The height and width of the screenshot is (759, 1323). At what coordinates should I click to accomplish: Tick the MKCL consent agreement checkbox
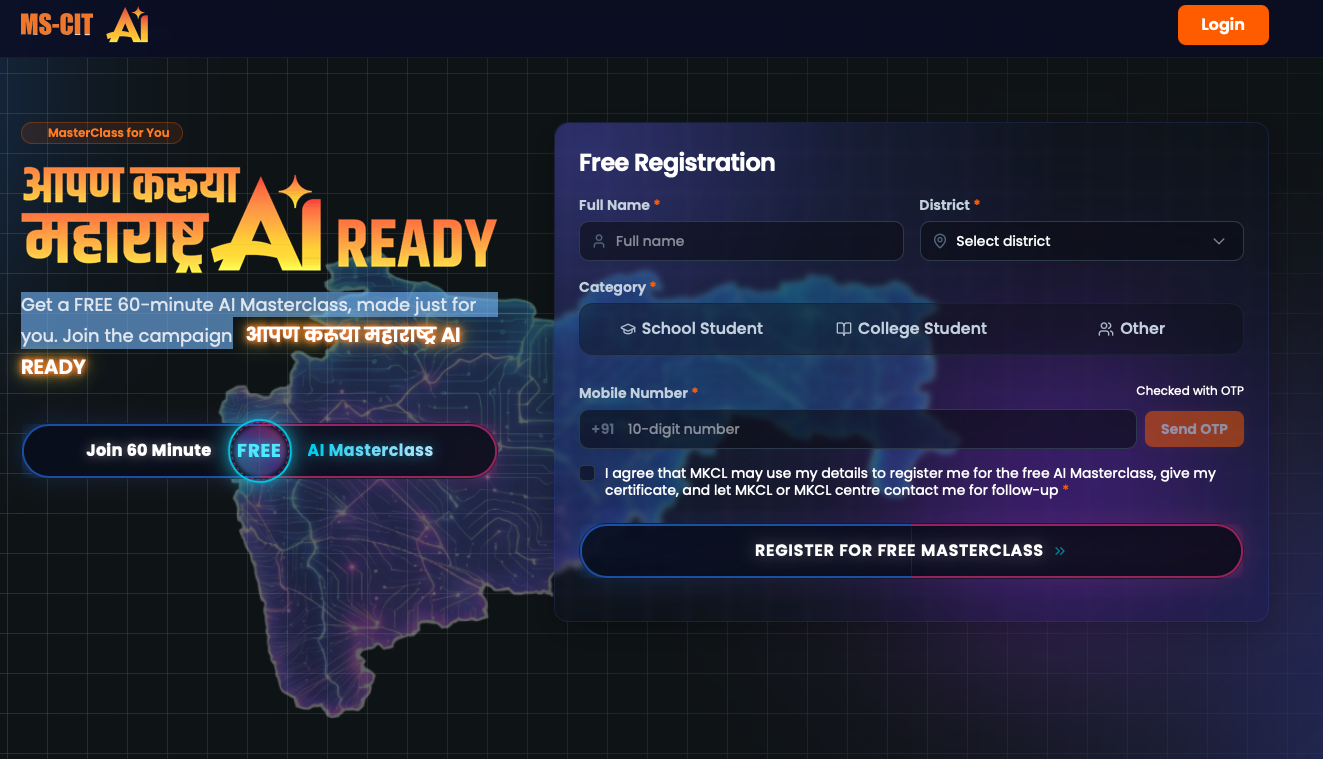(587, 473)
